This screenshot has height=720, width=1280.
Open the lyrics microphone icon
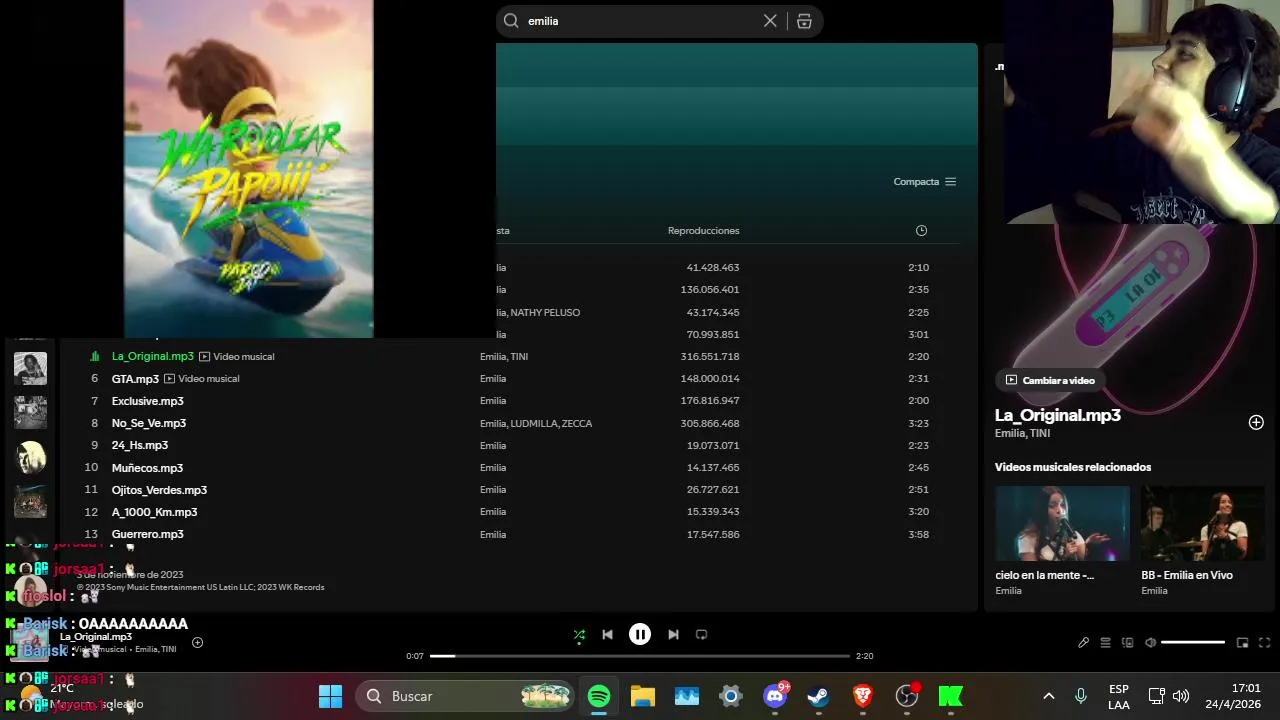pos(1083,642)
